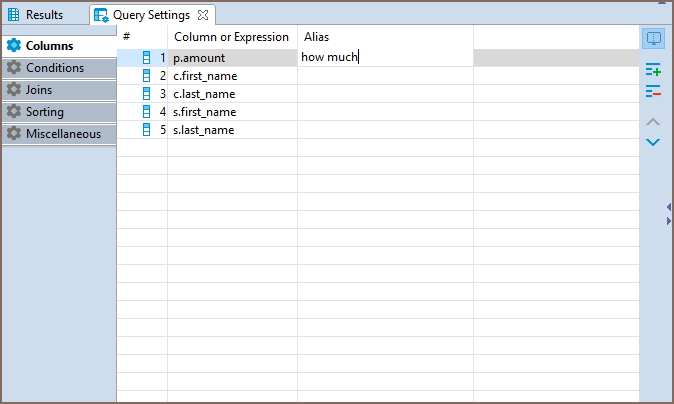Click the 'Column or Expression' header
The width and height of the screenshot is (674, 404).
pos(231,37)
